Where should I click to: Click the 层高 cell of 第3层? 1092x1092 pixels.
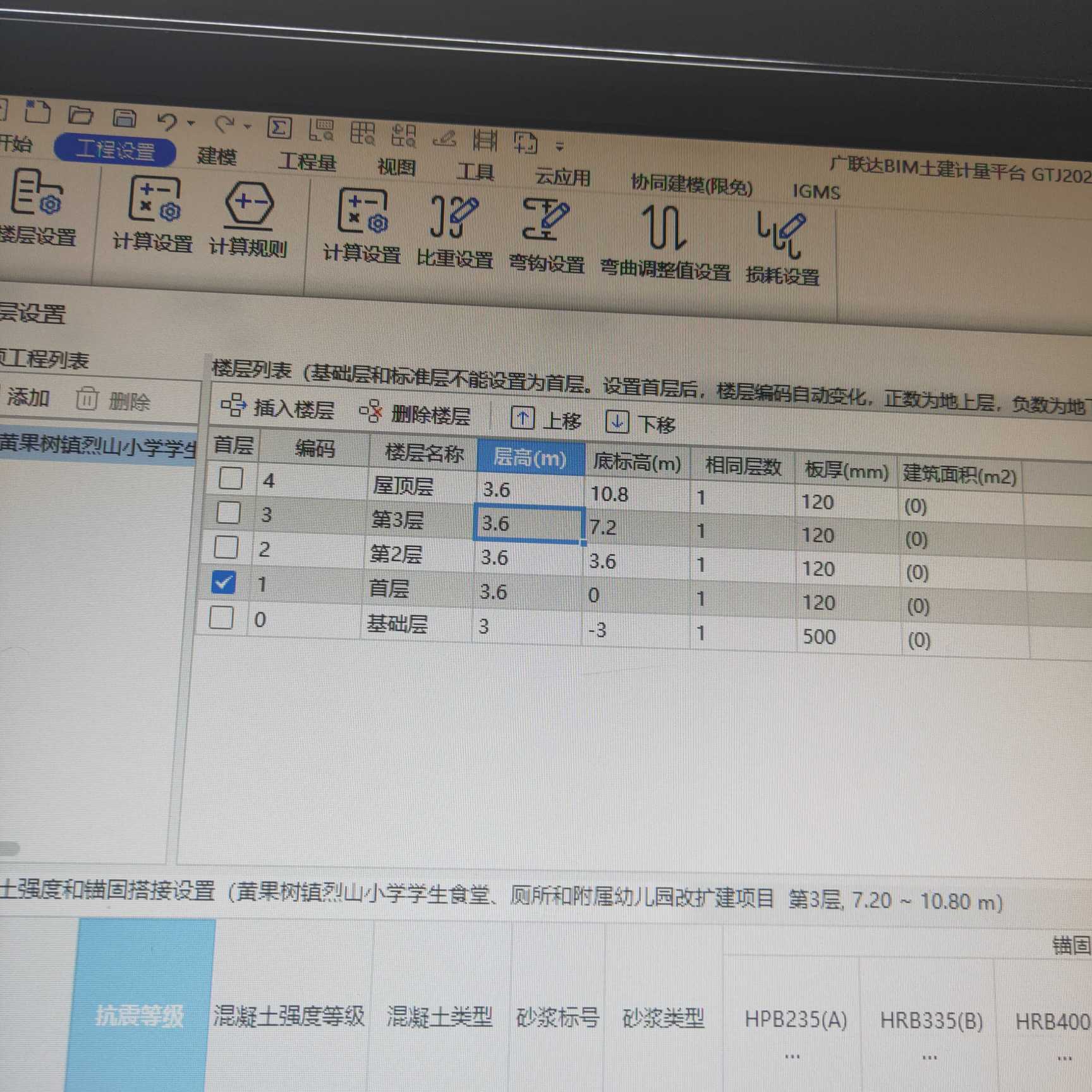tap(528, 524)
